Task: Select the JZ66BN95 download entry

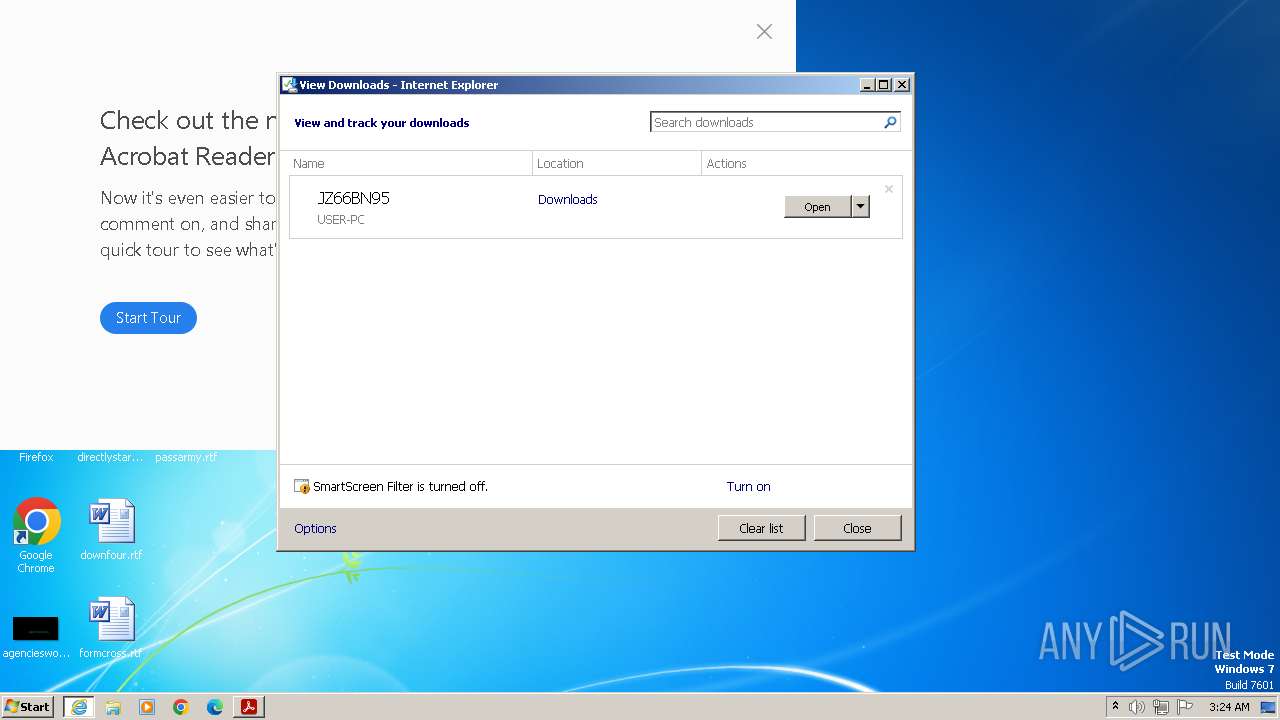Action: tap(596, 207)
